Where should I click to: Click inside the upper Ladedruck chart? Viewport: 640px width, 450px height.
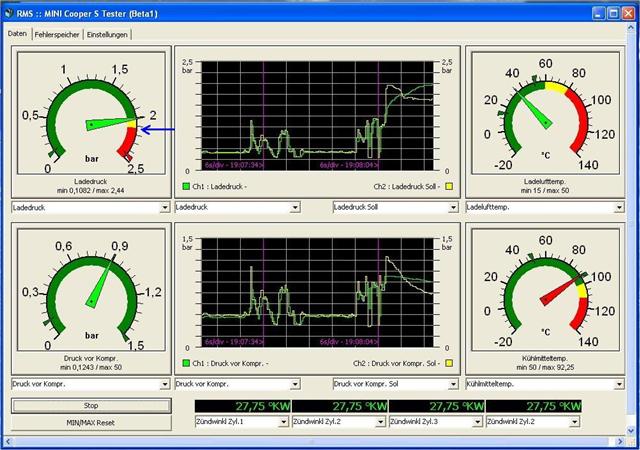click(x=316, y=115)
